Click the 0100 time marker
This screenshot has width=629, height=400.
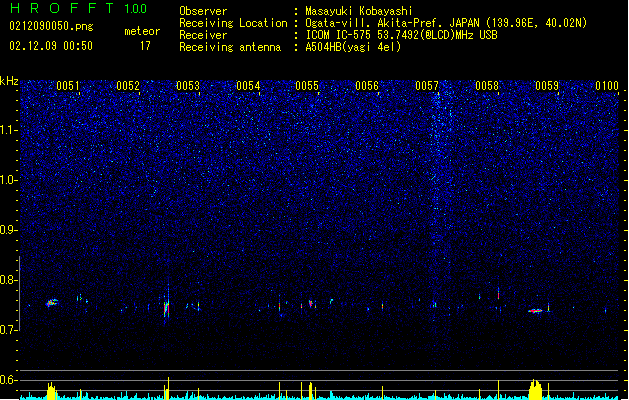[607, 85]
